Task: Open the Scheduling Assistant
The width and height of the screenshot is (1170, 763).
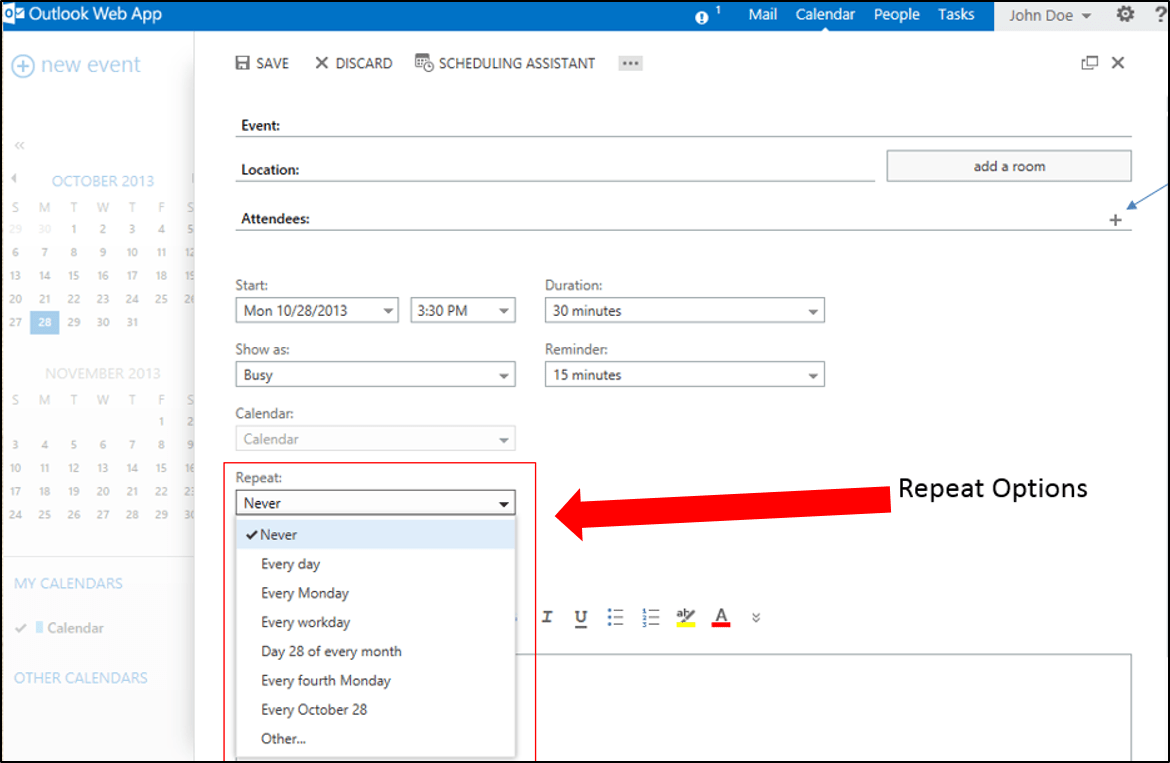Action: pyautogui.click(x=505, y=63)
